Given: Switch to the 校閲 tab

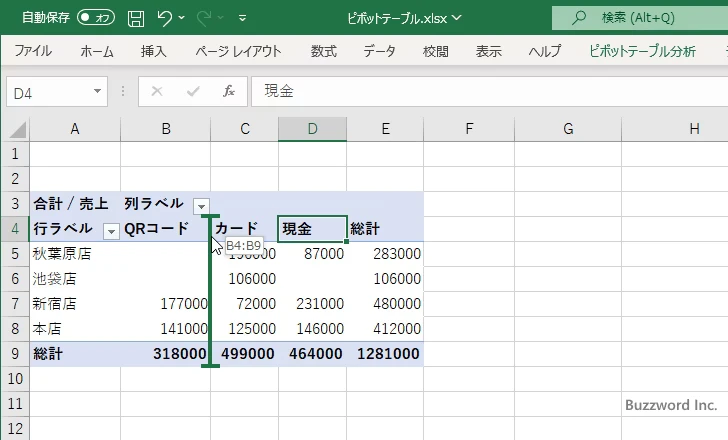Looking at the screenshot, I should pyautogui.click(x=436, y=51).
